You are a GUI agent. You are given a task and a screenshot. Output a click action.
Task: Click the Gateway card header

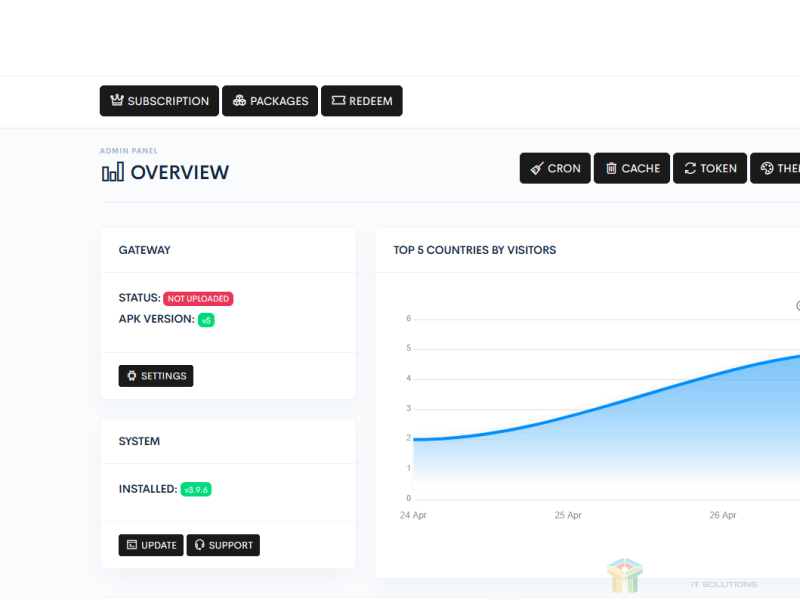tap(145, 250)
